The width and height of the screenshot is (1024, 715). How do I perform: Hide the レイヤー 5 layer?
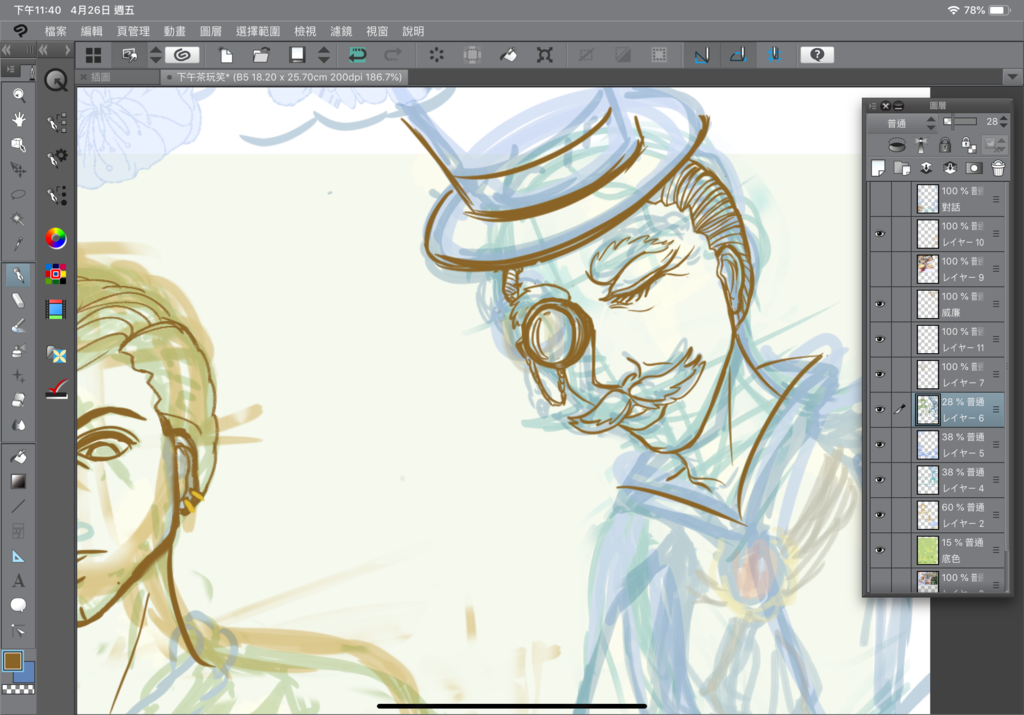[x=880, y=445]
